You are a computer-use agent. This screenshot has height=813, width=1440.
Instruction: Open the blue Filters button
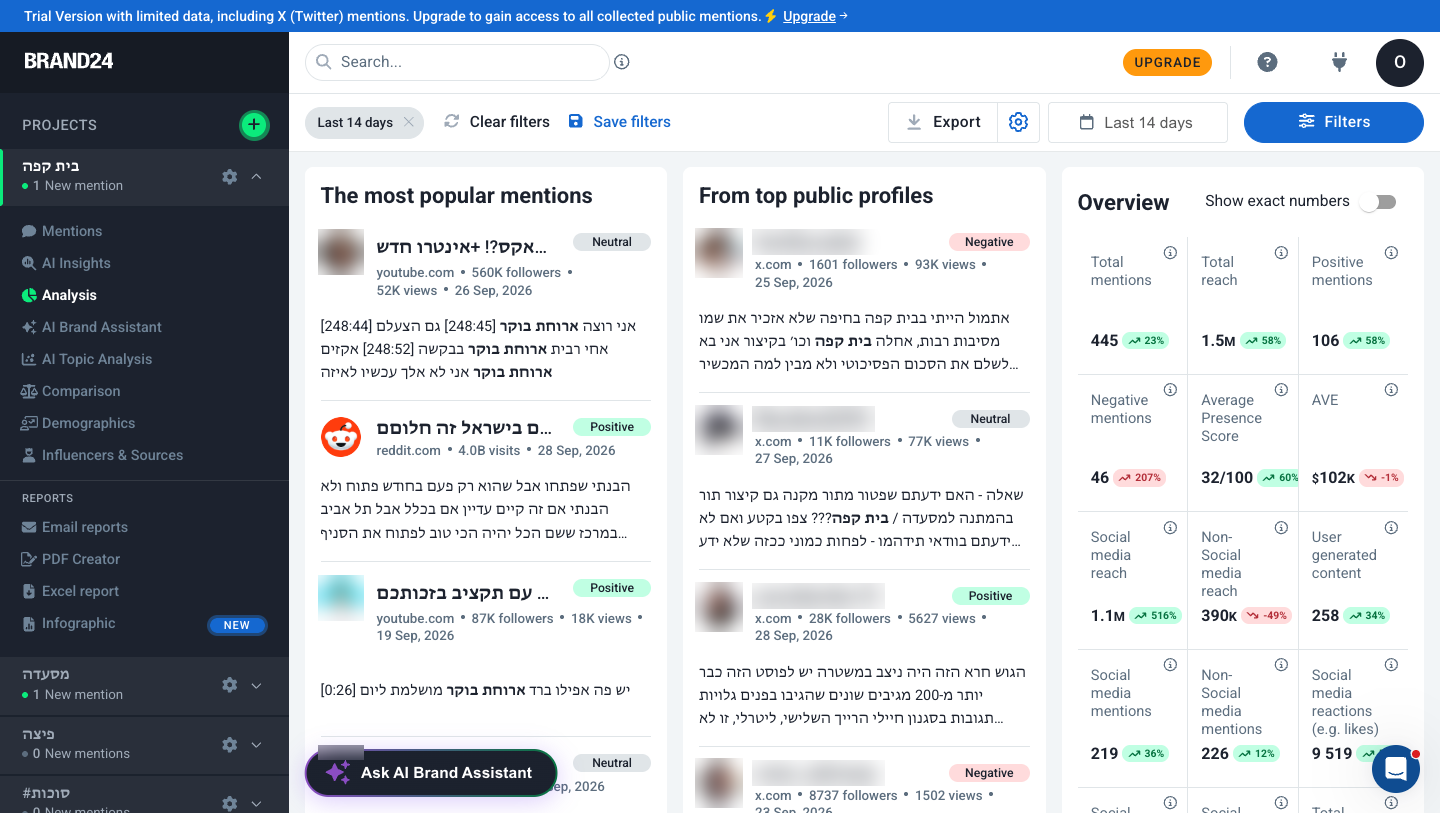1334,122
